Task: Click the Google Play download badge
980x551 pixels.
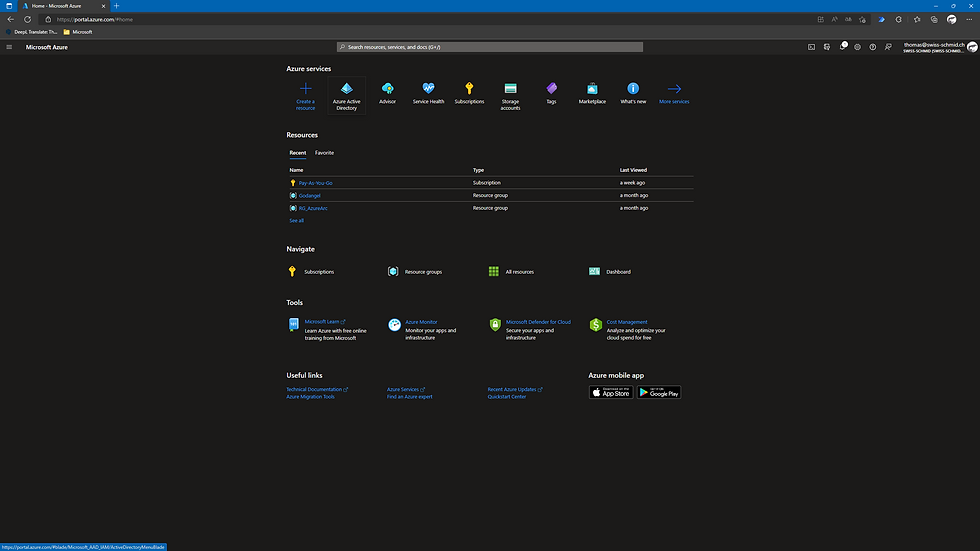Action: click(659, 392)
